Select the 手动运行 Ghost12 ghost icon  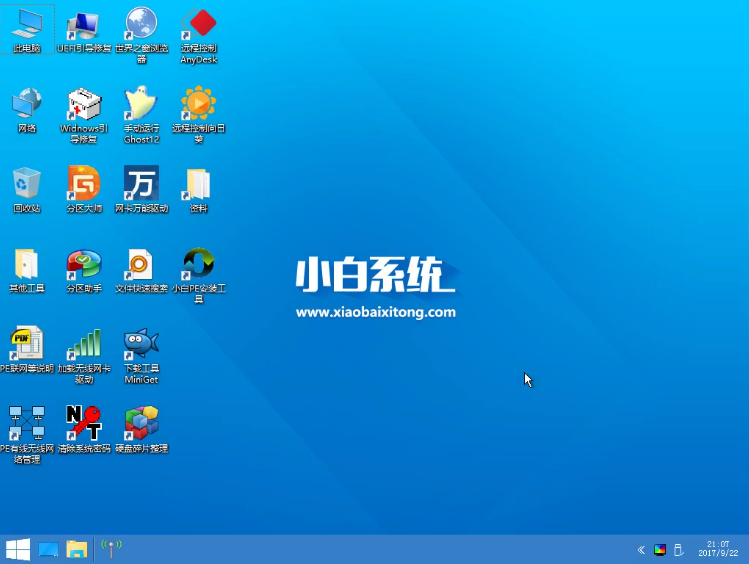tap(141, 103)
